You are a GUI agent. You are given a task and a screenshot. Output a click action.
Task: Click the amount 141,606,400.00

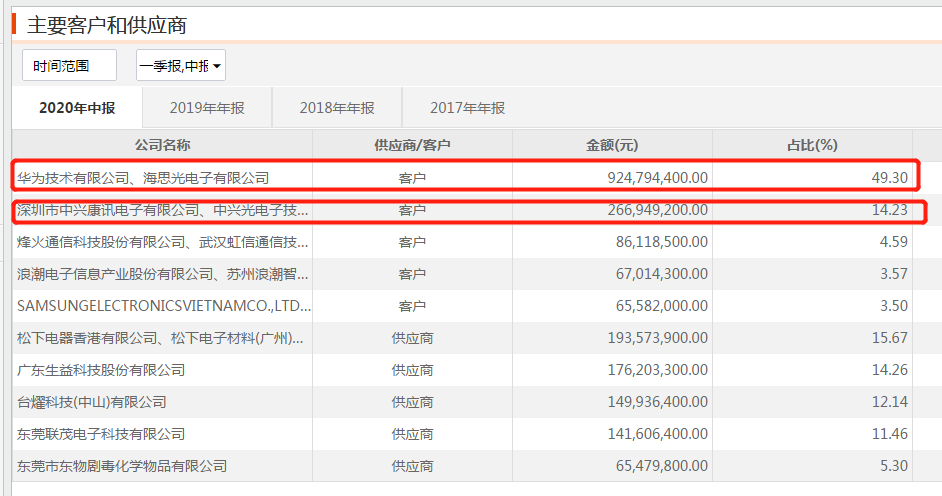657,434
